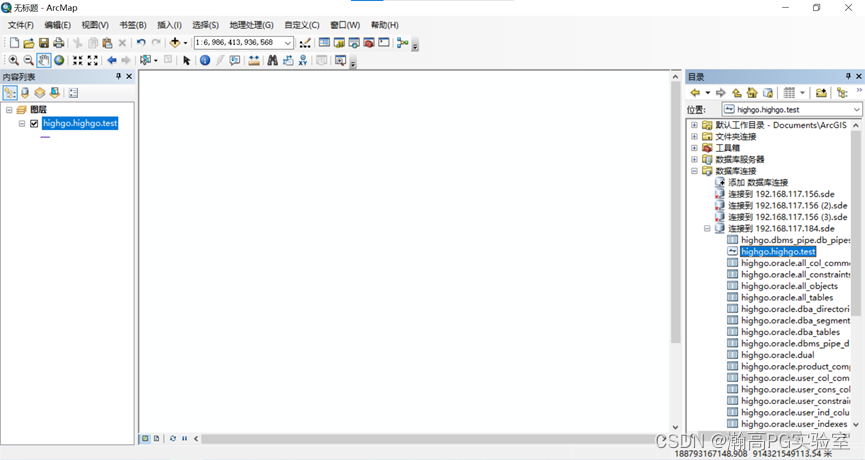Undo the last action
Image resolution: width=865 pixels, height=460 pixels.
[x=141, y=43]
